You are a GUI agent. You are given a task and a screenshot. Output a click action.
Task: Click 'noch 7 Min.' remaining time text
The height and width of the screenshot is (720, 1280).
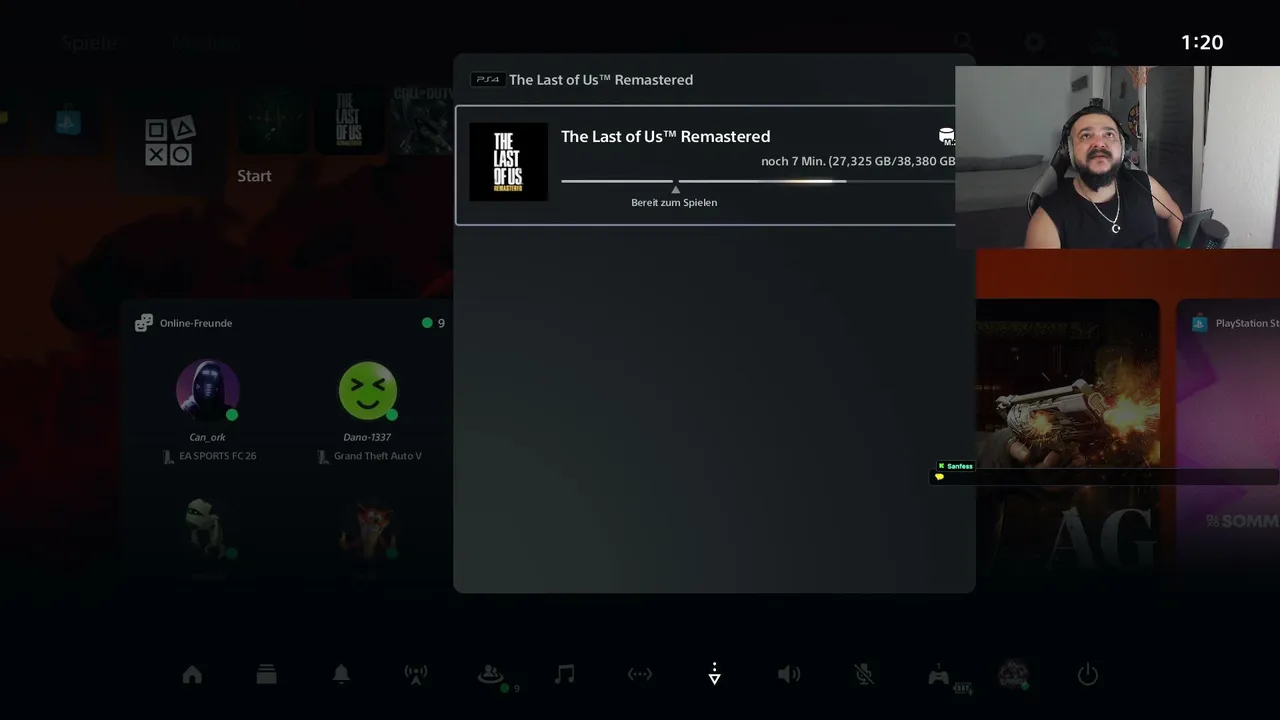(x=793, y=161)
